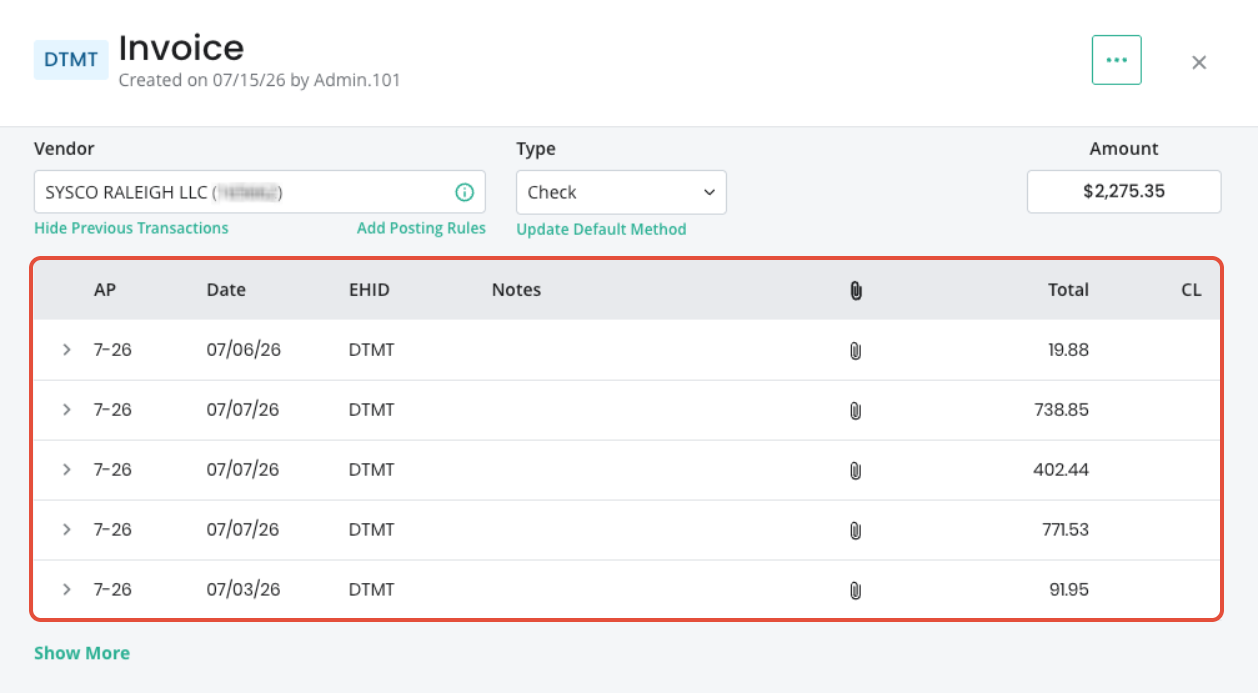
Task: Click the vendor info icon
Action: click(464, 192)
